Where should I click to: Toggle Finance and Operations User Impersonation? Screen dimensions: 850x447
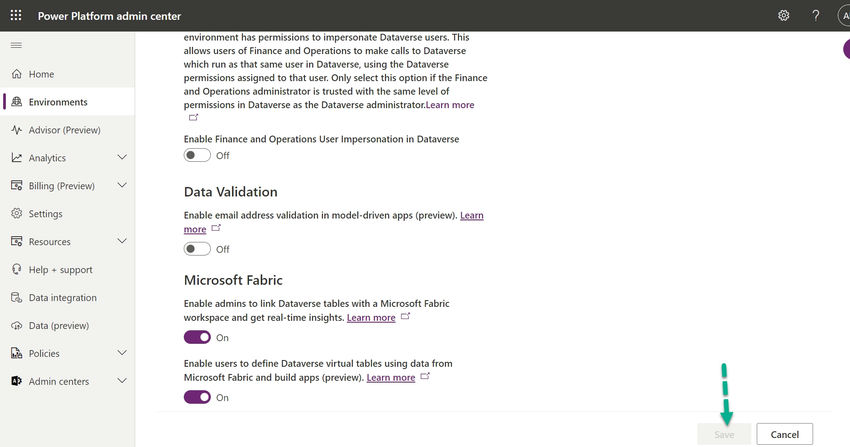[197, 155]
